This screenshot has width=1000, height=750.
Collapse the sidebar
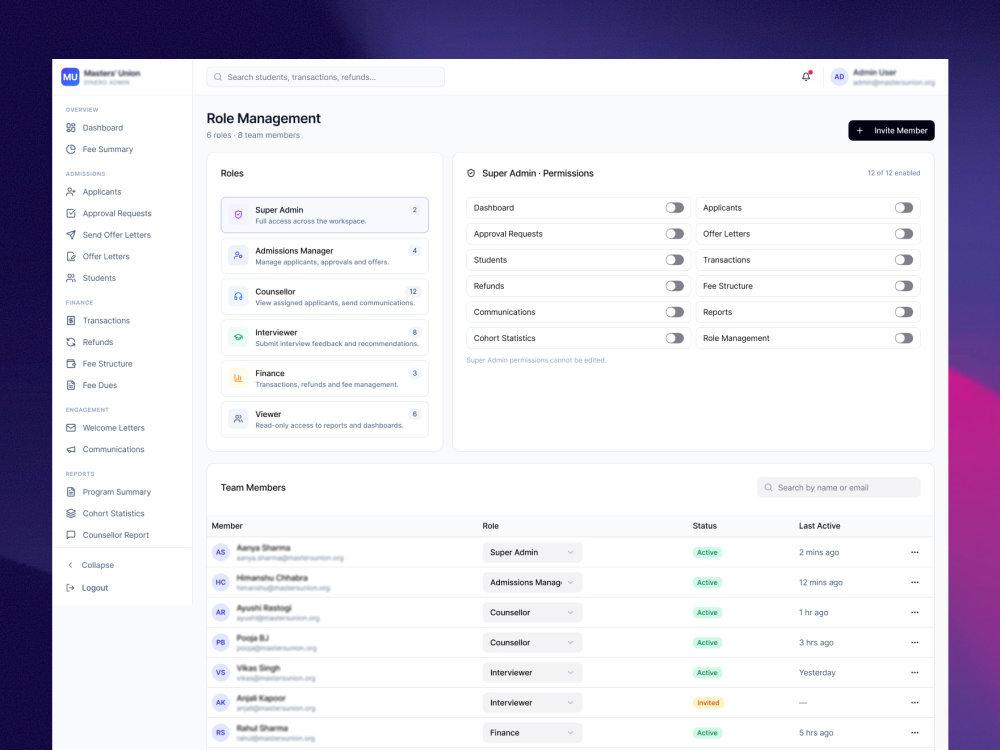click(91, 565)
